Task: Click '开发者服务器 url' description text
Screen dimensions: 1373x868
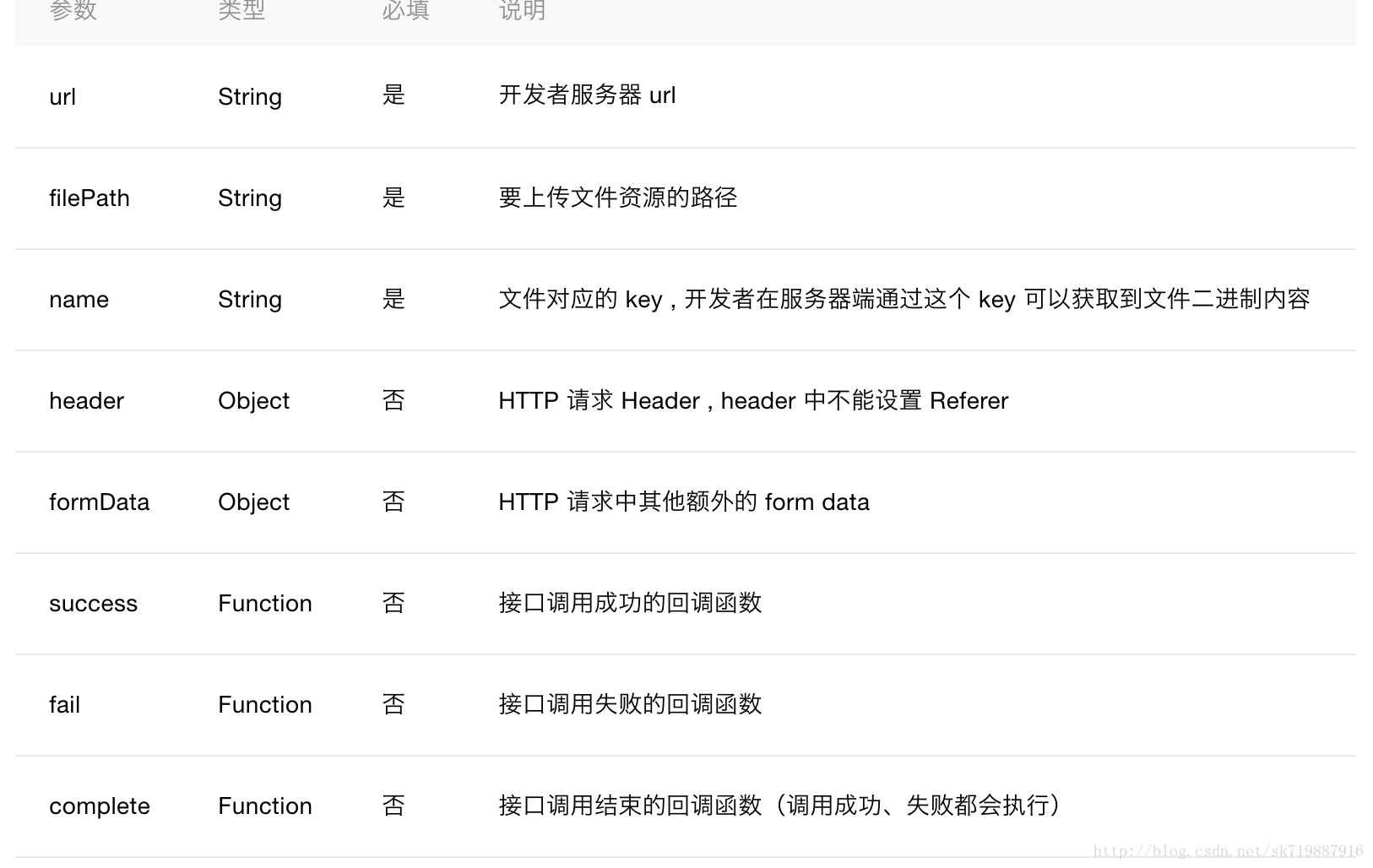Action: coord(587,95)
